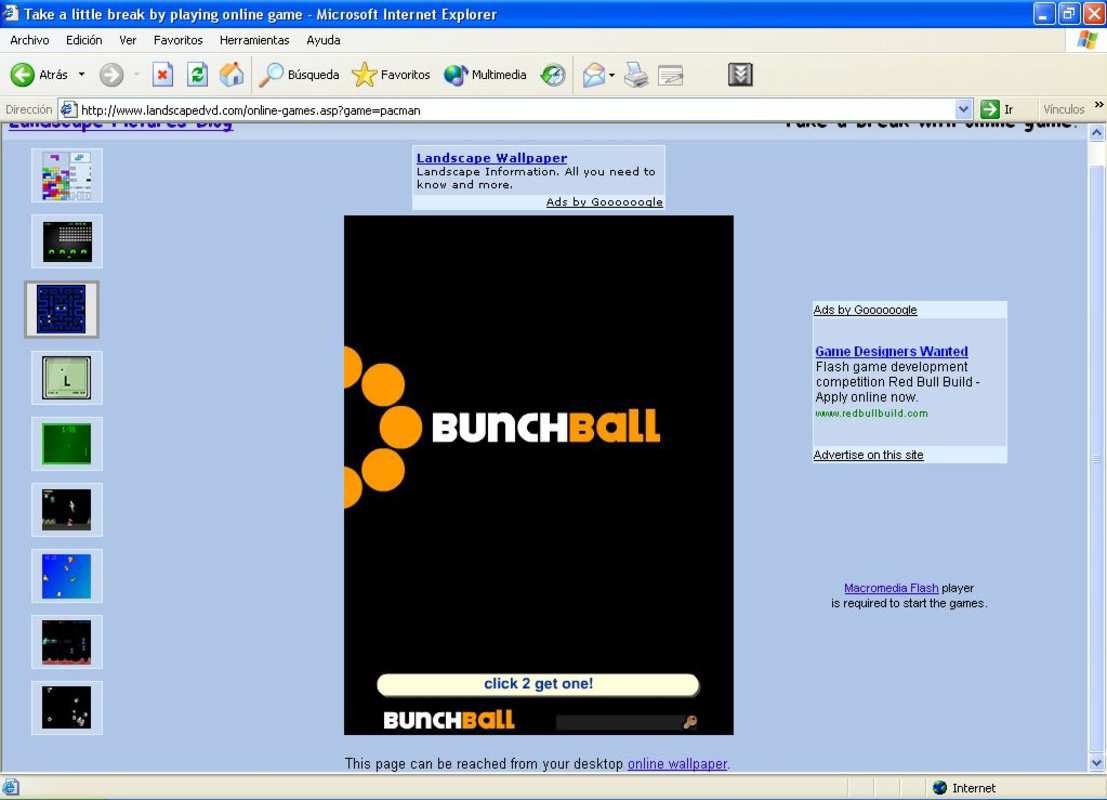Image resolution: width=1107 pixels, height=800 pixels.
Task: Open Búsqueda search panel
Action: click(x=299, y=74)
